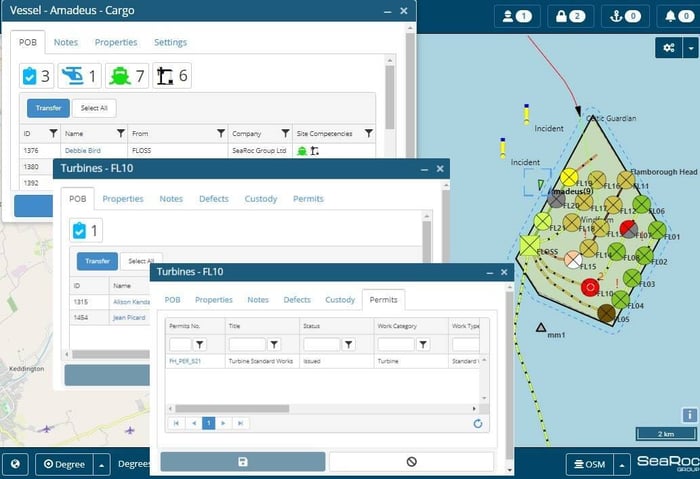Go to next page in permits pager
This screenshot has width=700, height=479.
[223, 423]
